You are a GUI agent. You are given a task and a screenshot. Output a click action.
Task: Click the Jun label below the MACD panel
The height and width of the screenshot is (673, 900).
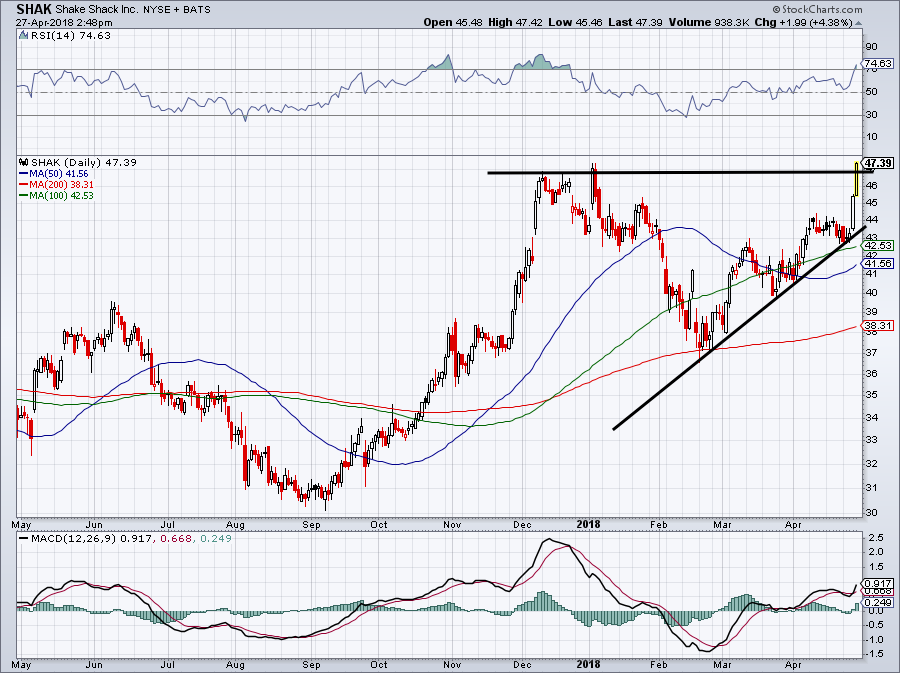94,665
